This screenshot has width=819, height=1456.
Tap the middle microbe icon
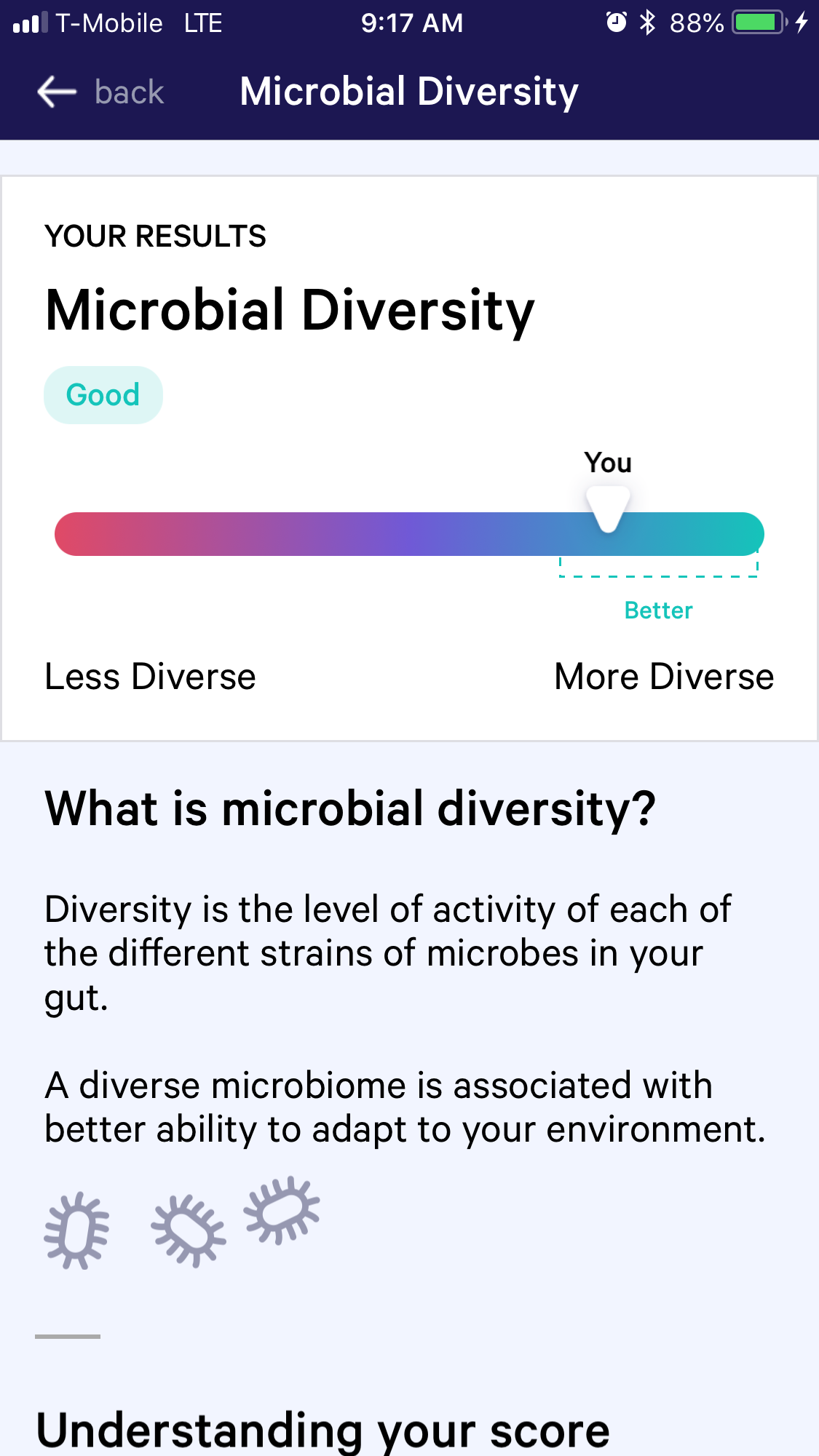189,1230
